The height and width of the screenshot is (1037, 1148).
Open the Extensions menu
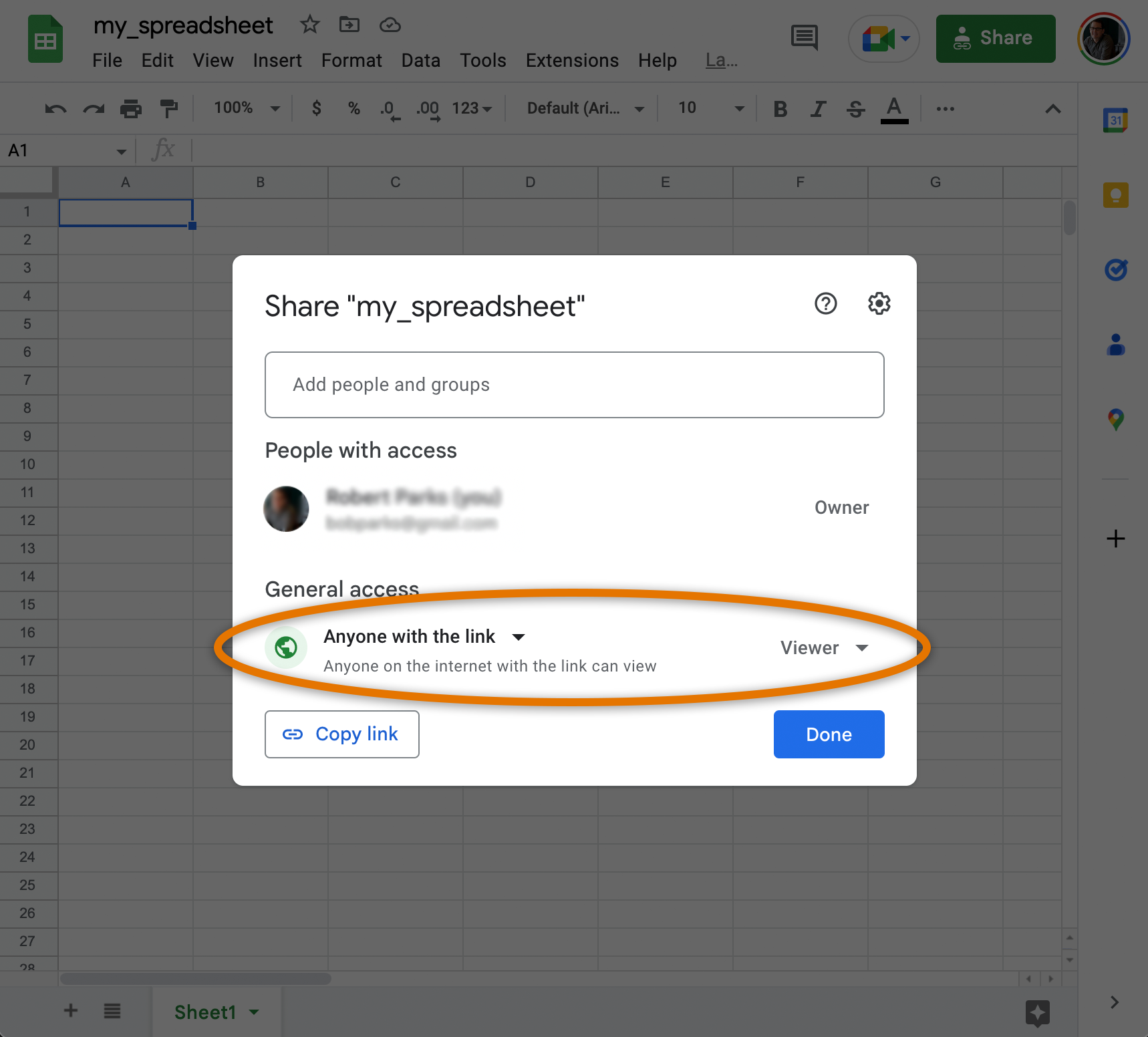click(x=572, y=61)
